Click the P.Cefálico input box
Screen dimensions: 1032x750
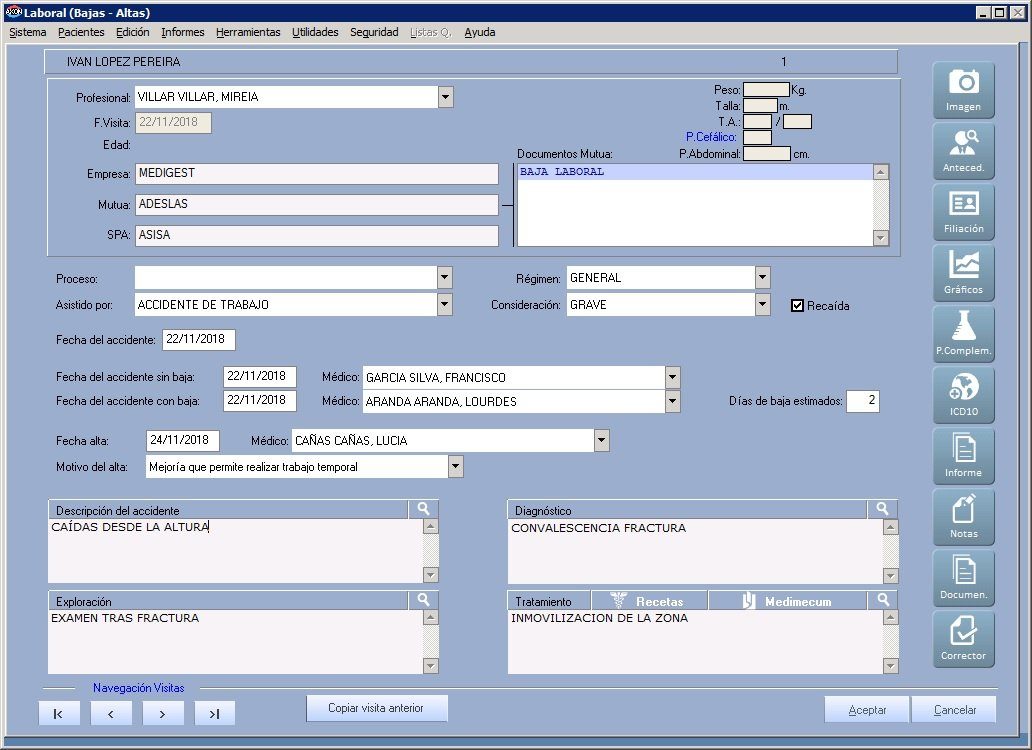(757, 138)
